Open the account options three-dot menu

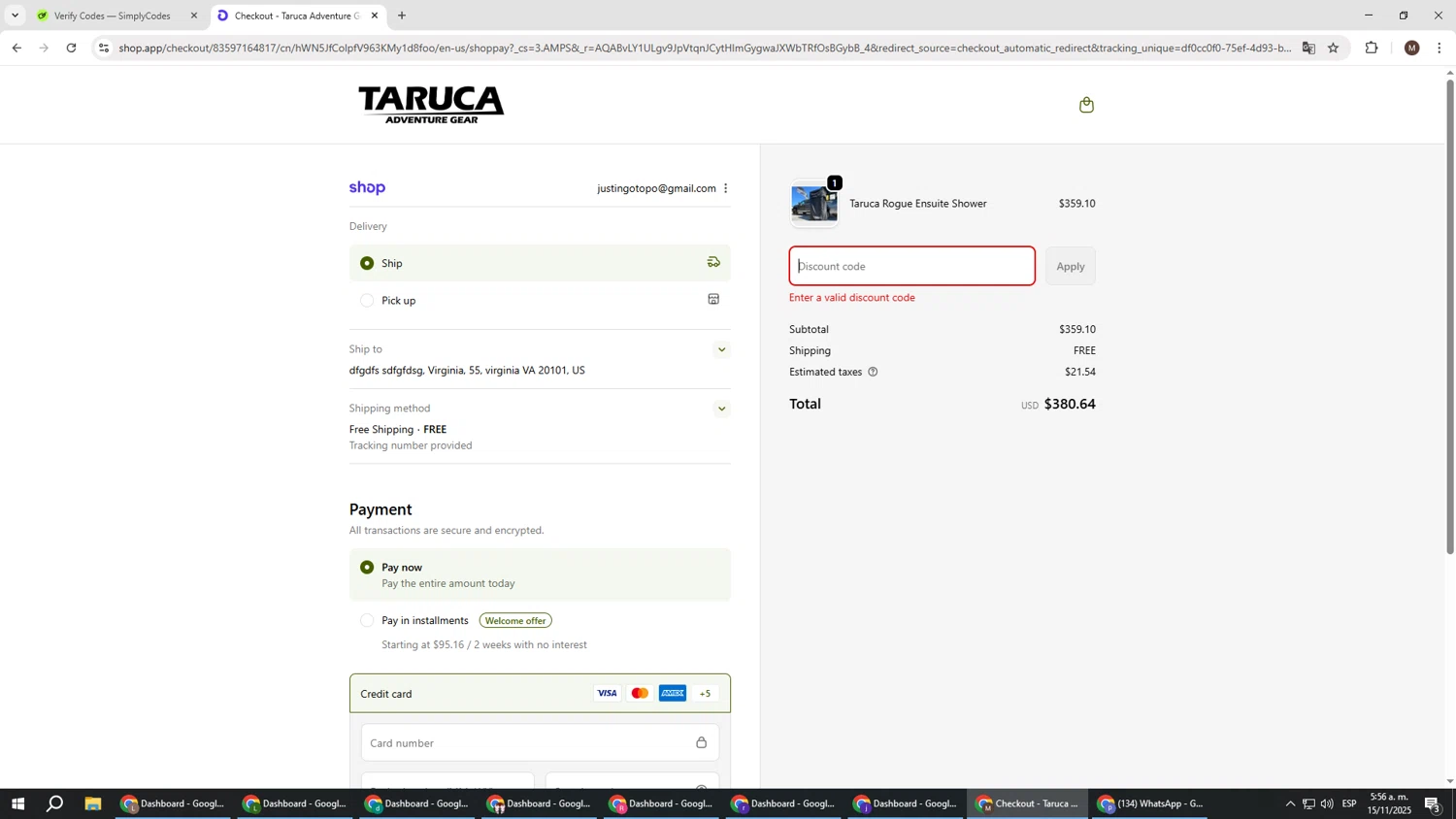pos(726,188)
